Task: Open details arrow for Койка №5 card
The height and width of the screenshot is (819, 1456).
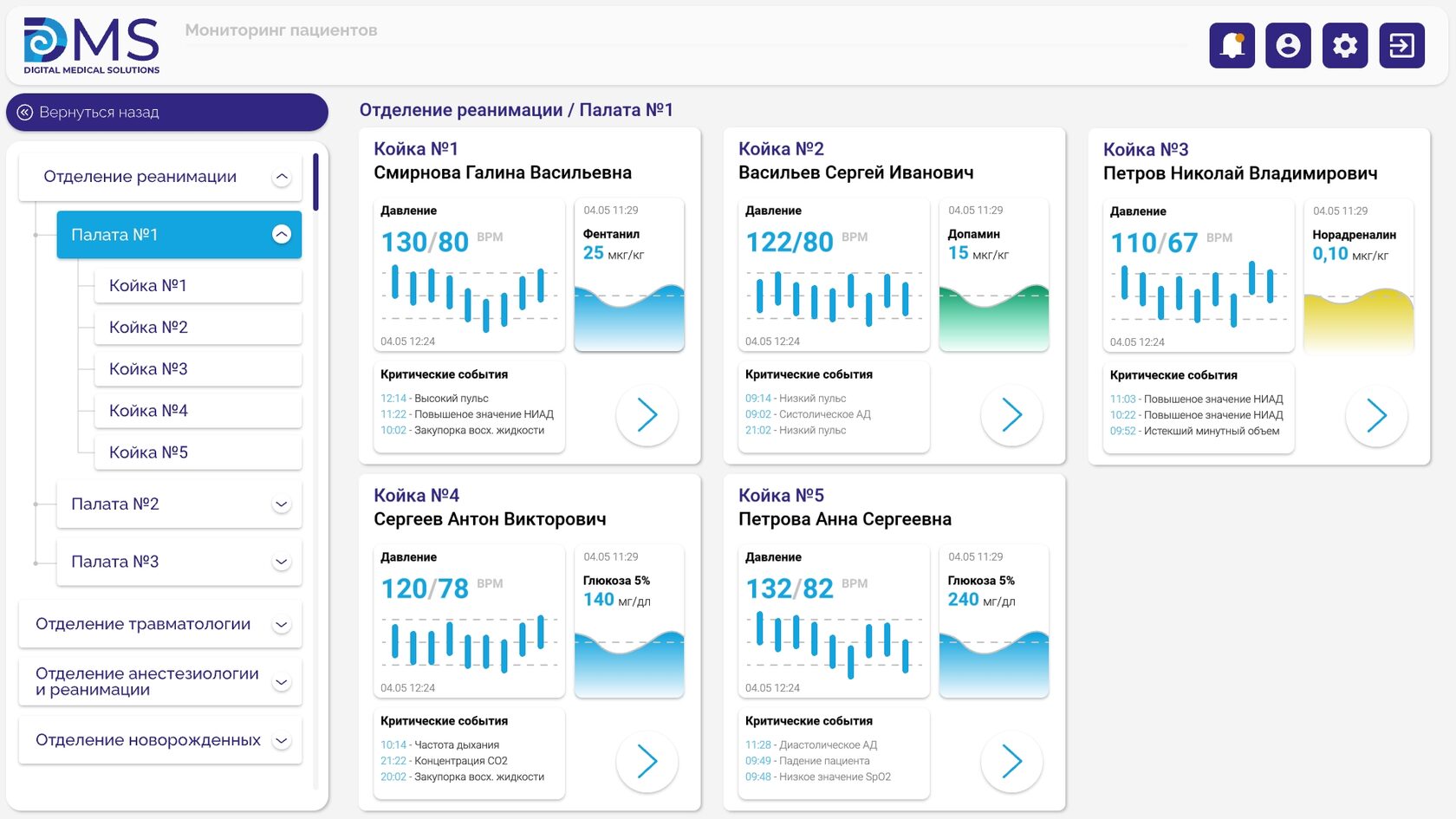Action: [1011, 762]
